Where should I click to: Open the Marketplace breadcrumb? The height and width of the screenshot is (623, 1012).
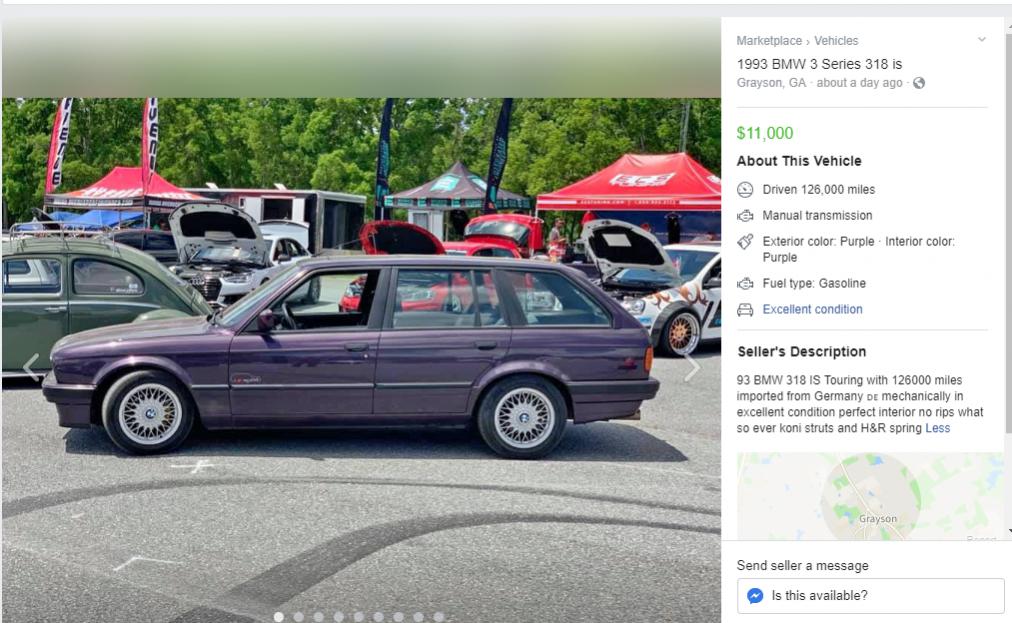pos(769,41)
